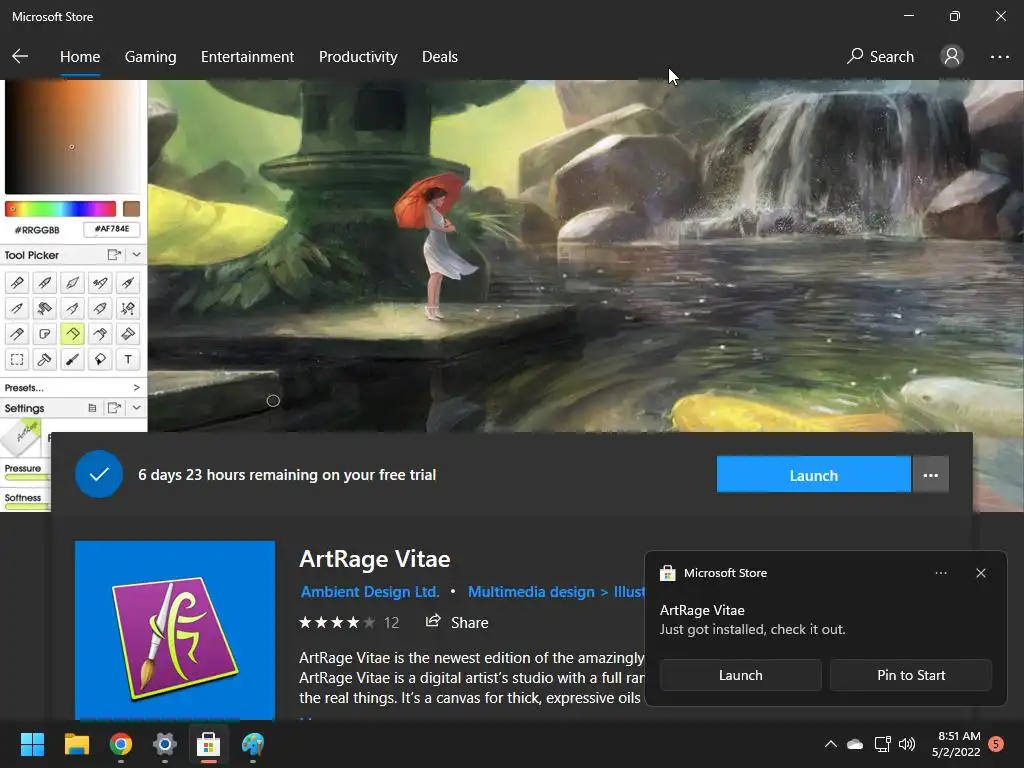Open the Entertainment tab
Viewport: 1024px width, 768px height.
[247, 57]
